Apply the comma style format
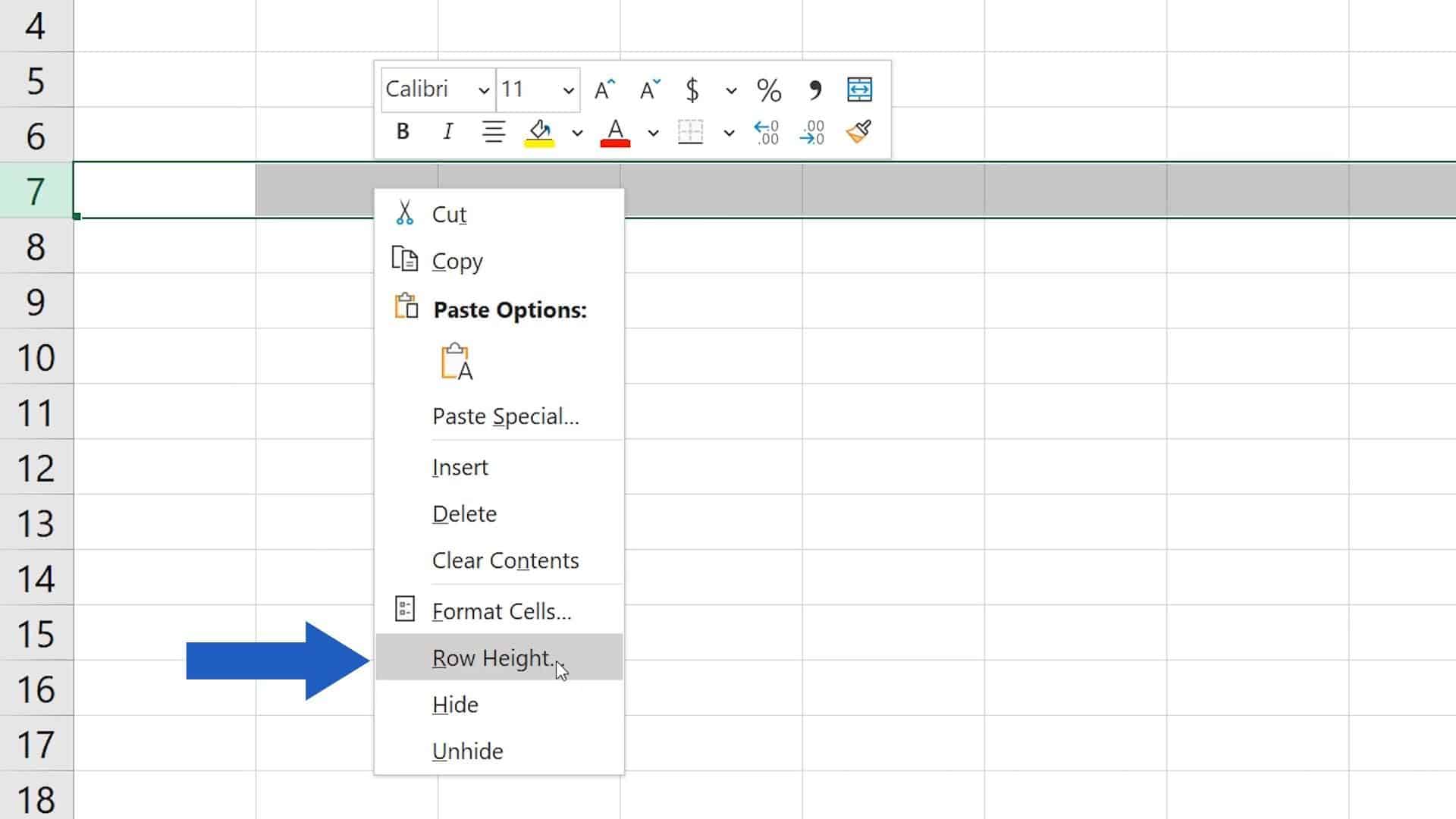 pyautogui.click(x=814, y=89)
